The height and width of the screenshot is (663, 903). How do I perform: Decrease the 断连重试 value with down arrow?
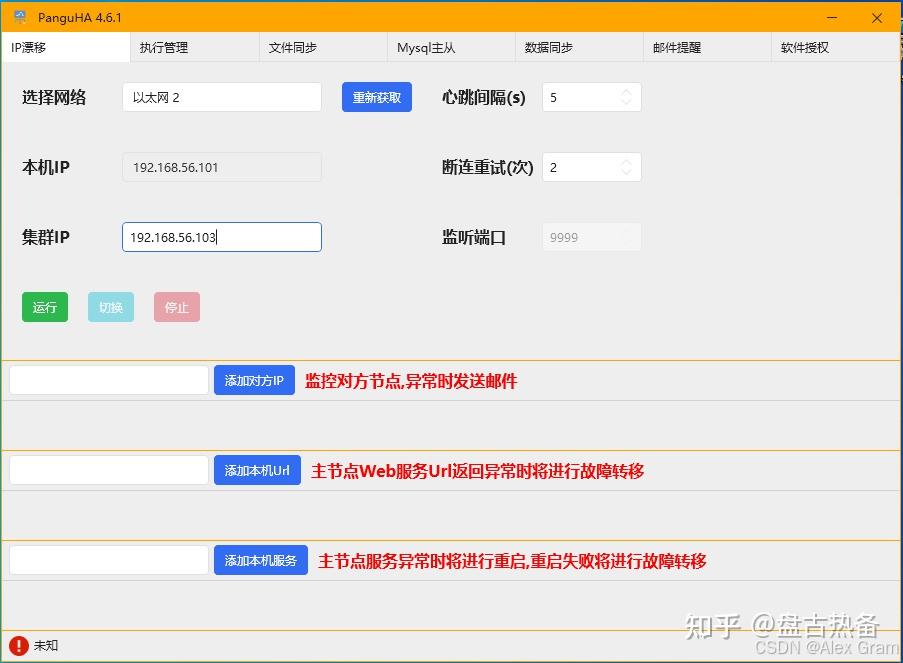[626, 173]
